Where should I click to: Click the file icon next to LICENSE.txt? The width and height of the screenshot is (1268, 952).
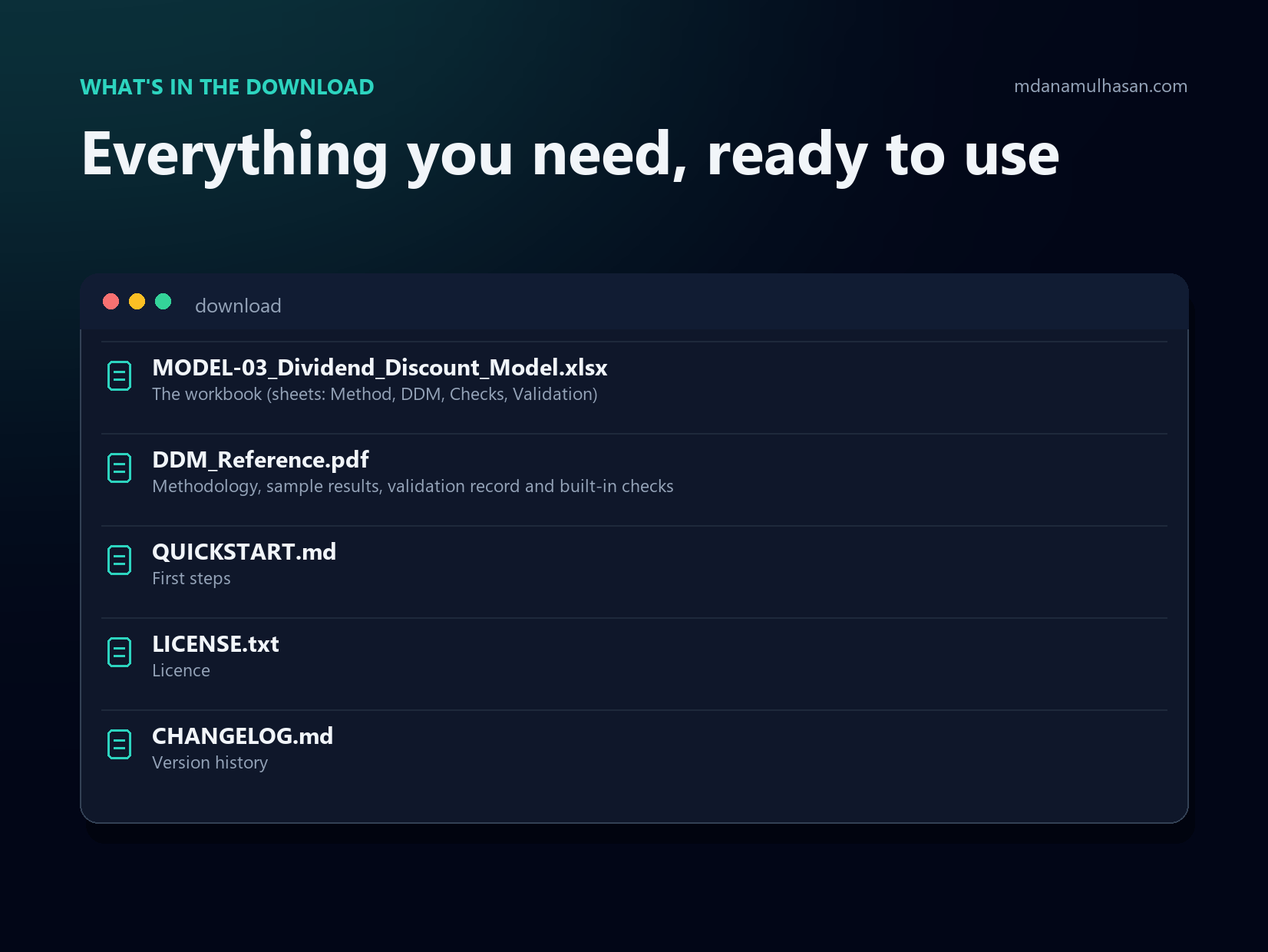[119, 652]
